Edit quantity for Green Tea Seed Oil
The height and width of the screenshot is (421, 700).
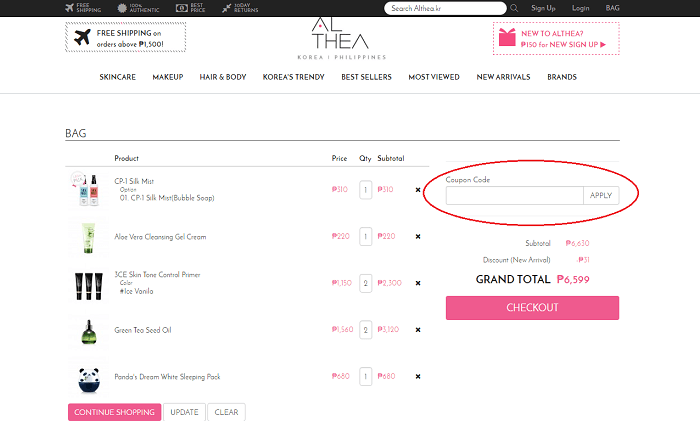[366, 330]
